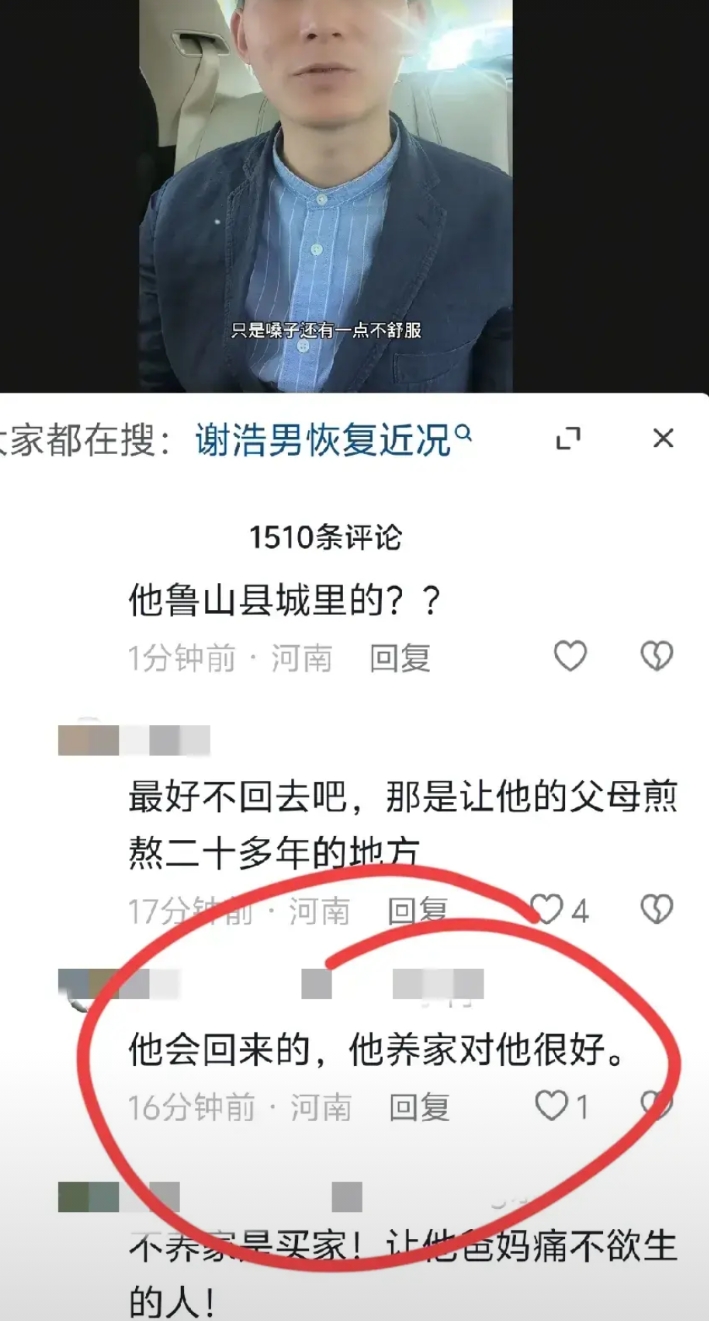Dislike the comment posted 17分钟前
This screenshot has width=709, height=1321.
657,909
